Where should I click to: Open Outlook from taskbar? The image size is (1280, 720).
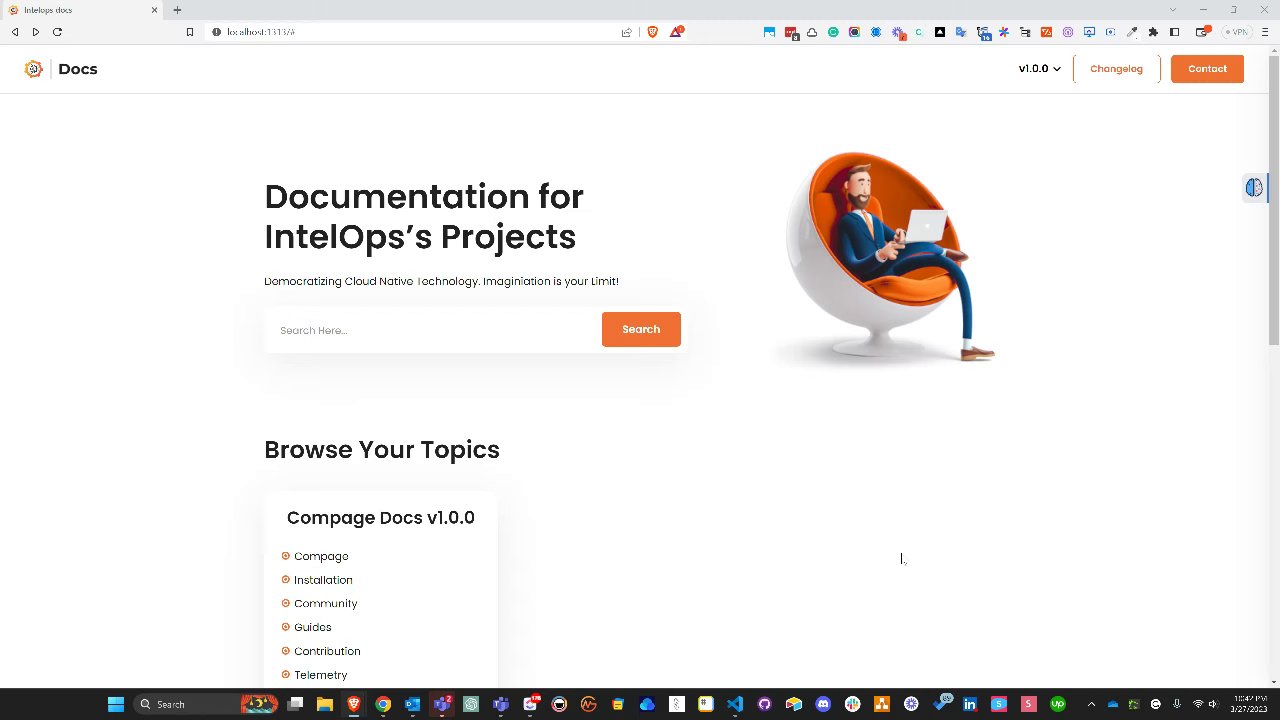tap(412, 704)
